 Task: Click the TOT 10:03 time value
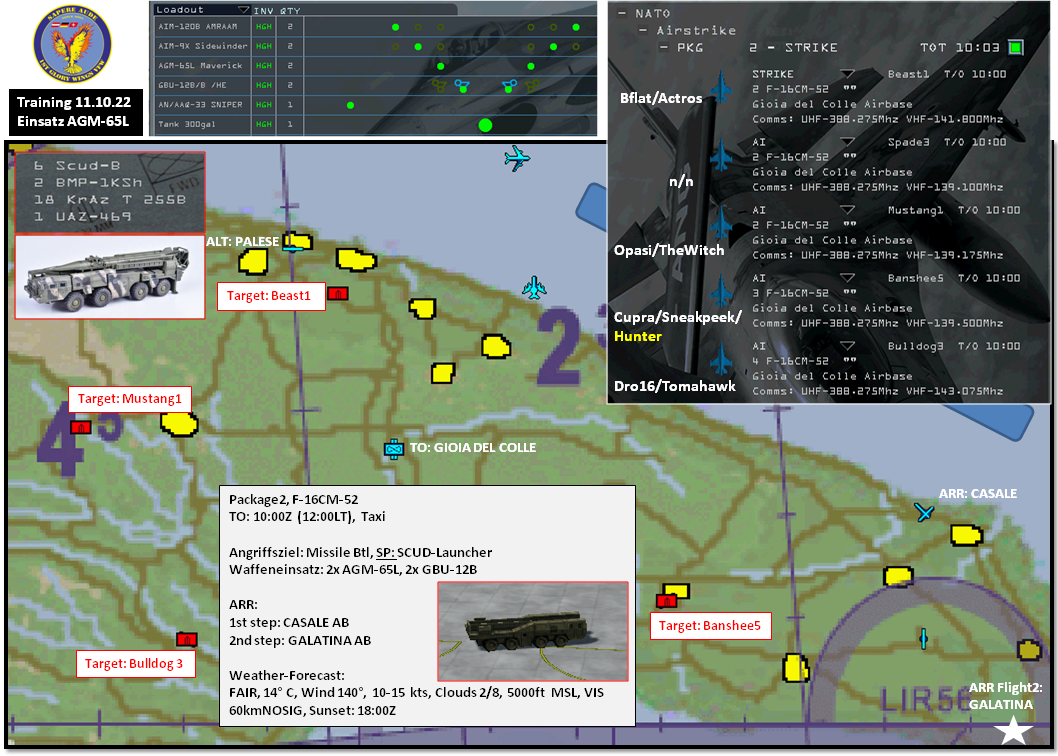(x=959, y=47)
